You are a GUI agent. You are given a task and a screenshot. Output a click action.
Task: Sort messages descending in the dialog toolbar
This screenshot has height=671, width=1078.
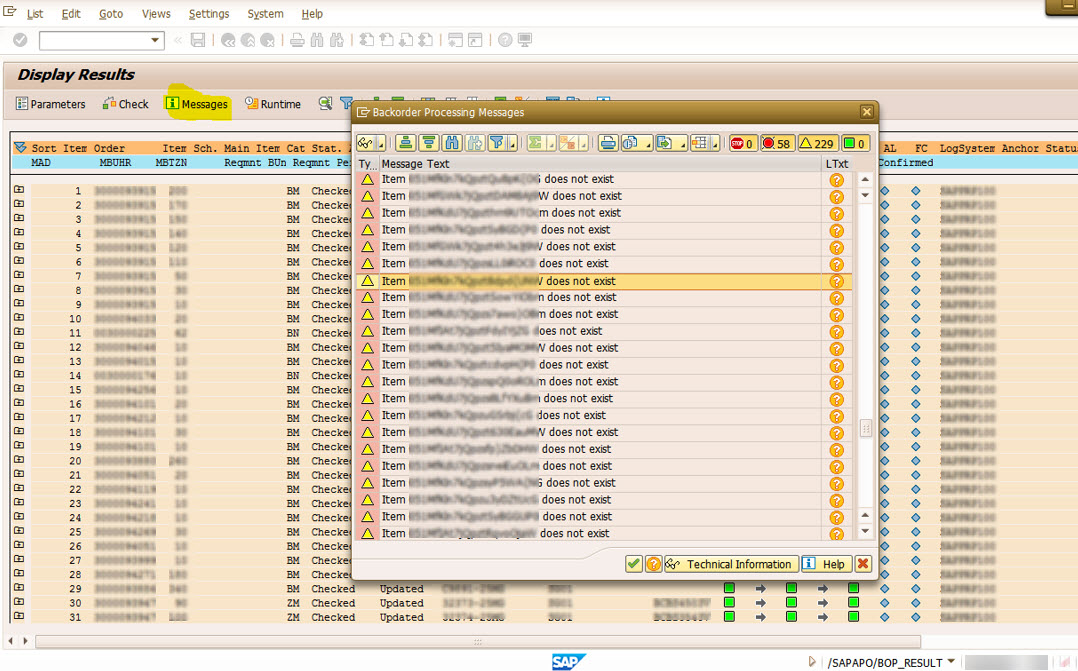(x=429, y=143)
